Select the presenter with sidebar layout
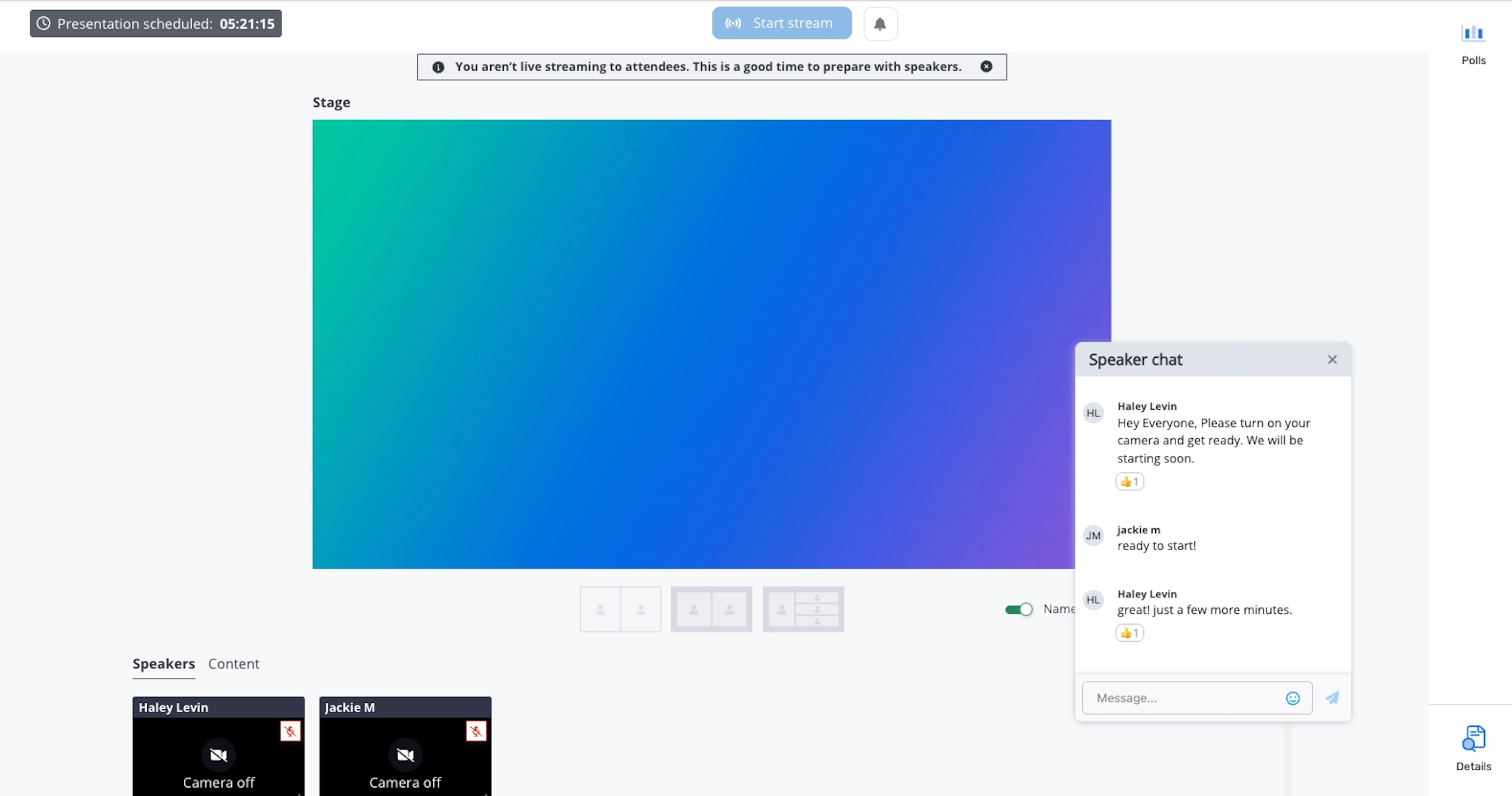The height and width of the screenshot is (796, 1512). click(804, 610)
